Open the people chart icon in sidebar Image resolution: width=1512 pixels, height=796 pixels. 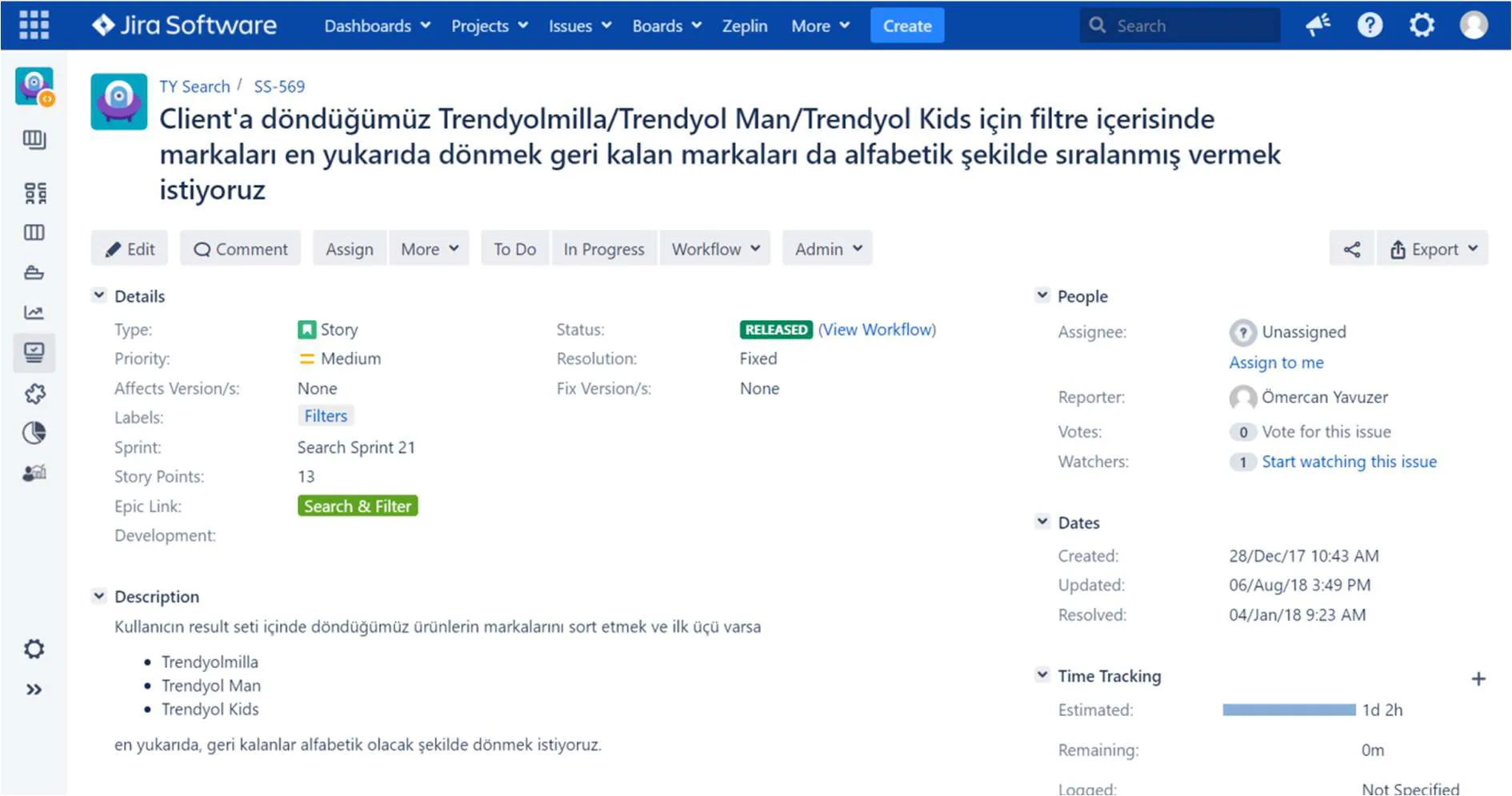(34, 474)
